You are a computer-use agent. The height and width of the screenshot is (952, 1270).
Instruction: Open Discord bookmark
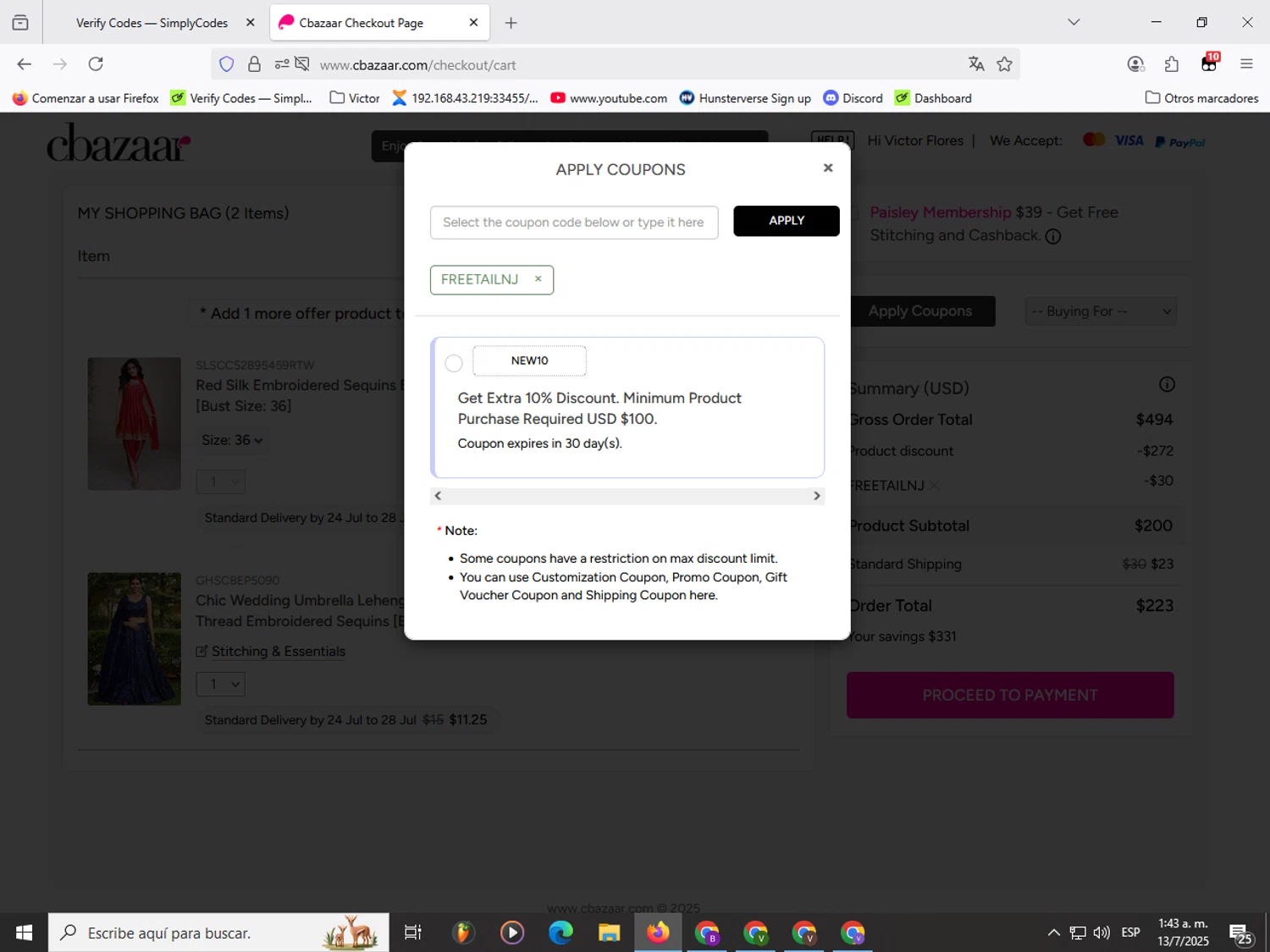pos(853,98)
